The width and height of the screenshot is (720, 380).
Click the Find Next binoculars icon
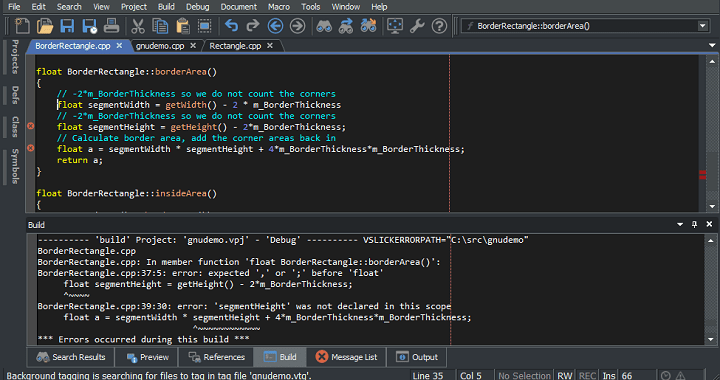tap(346, 26)
